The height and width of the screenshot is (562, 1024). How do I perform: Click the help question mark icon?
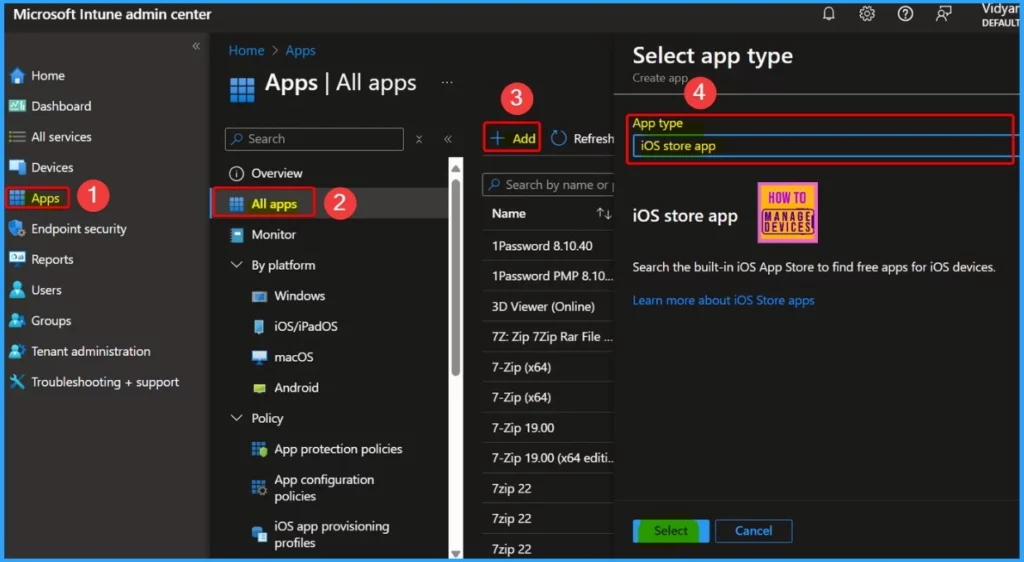(x=905, y=14)
